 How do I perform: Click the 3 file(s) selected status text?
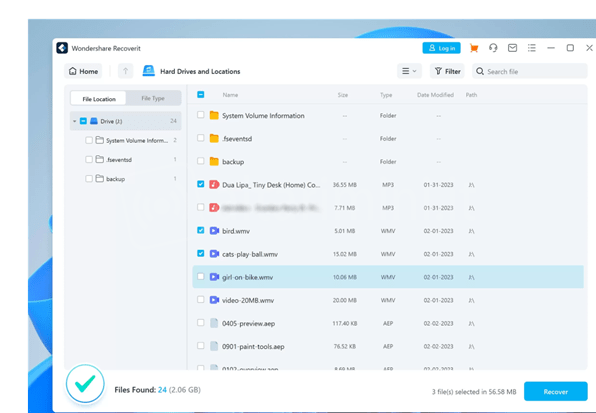click(x=474, y=392)
